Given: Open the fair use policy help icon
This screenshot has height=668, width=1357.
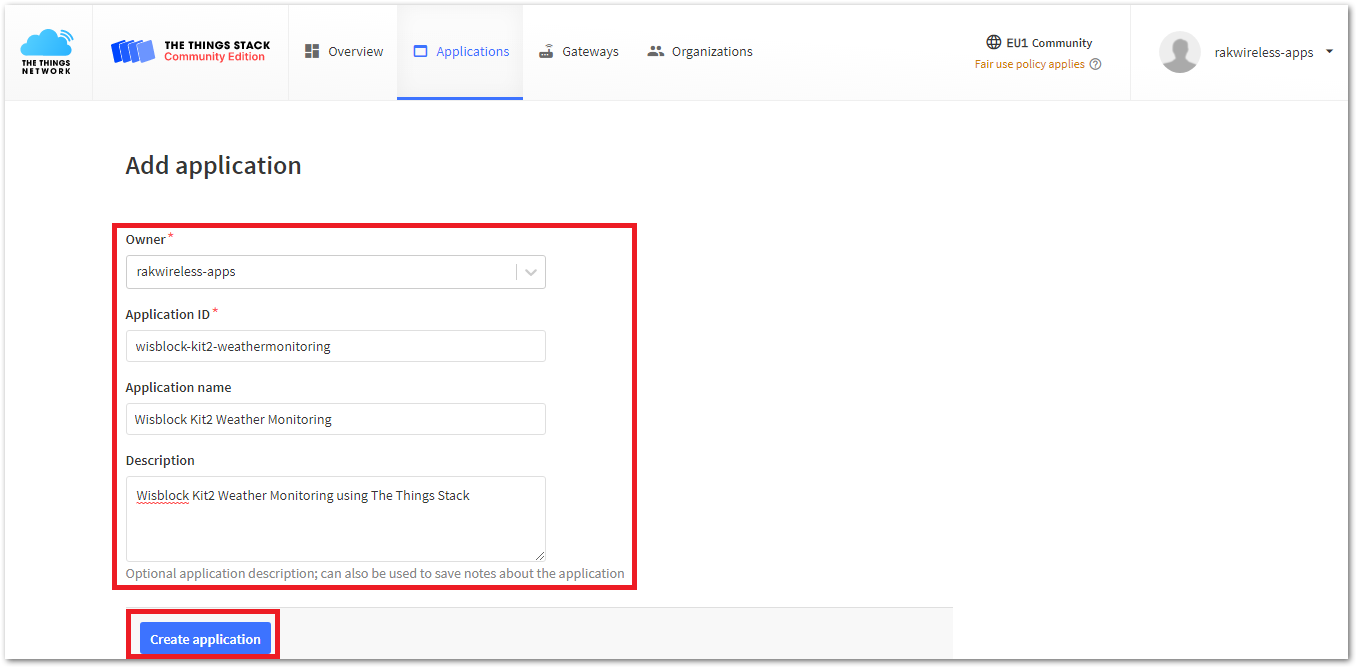Looking at the screenshot, I should click(1095, 63).
